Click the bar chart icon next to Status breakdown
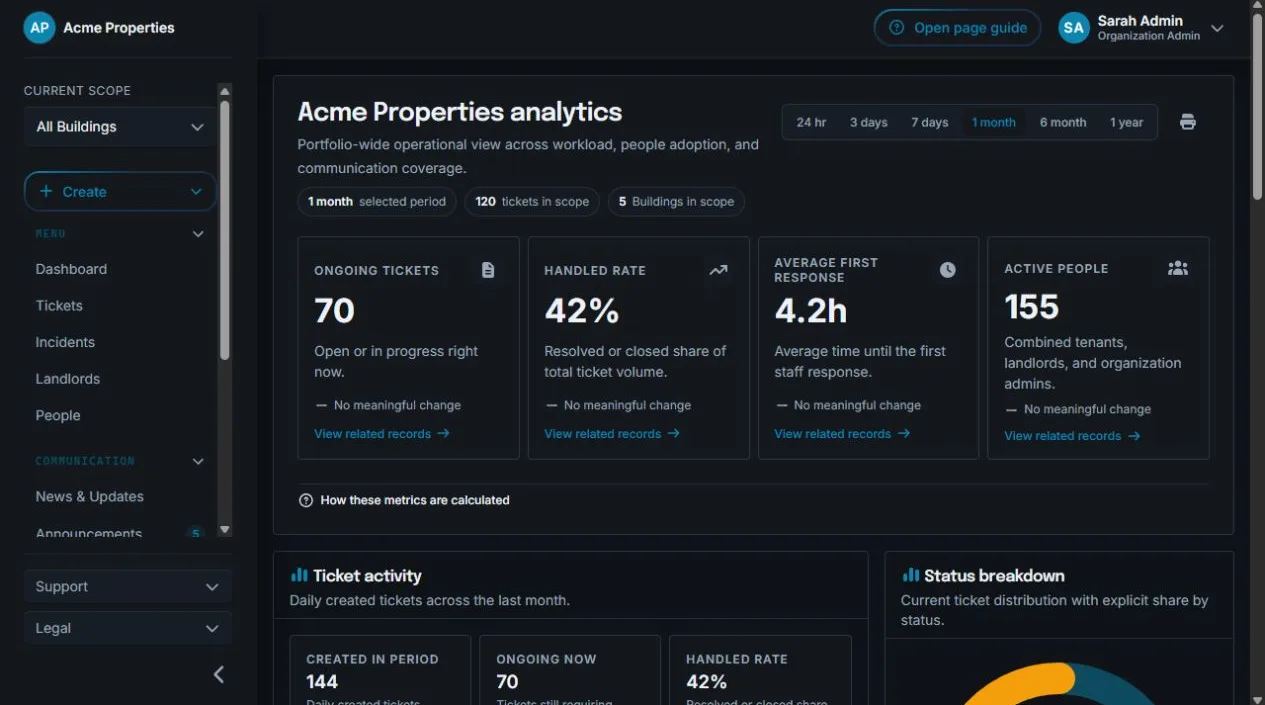Image resolution: width=1265 pixels, height=705 pixels. 910,575
